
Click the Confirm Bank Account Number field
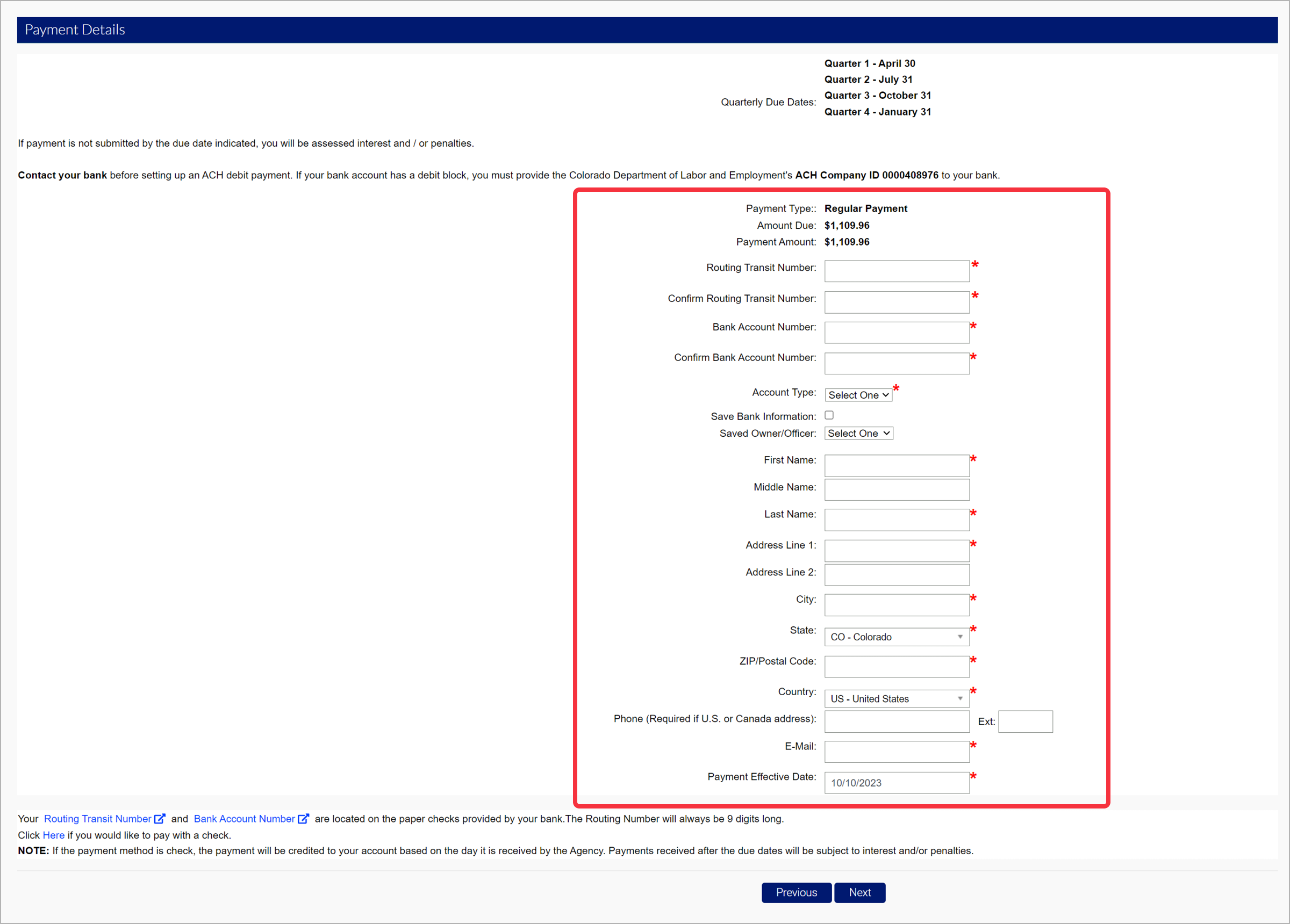tap(897, 363)
